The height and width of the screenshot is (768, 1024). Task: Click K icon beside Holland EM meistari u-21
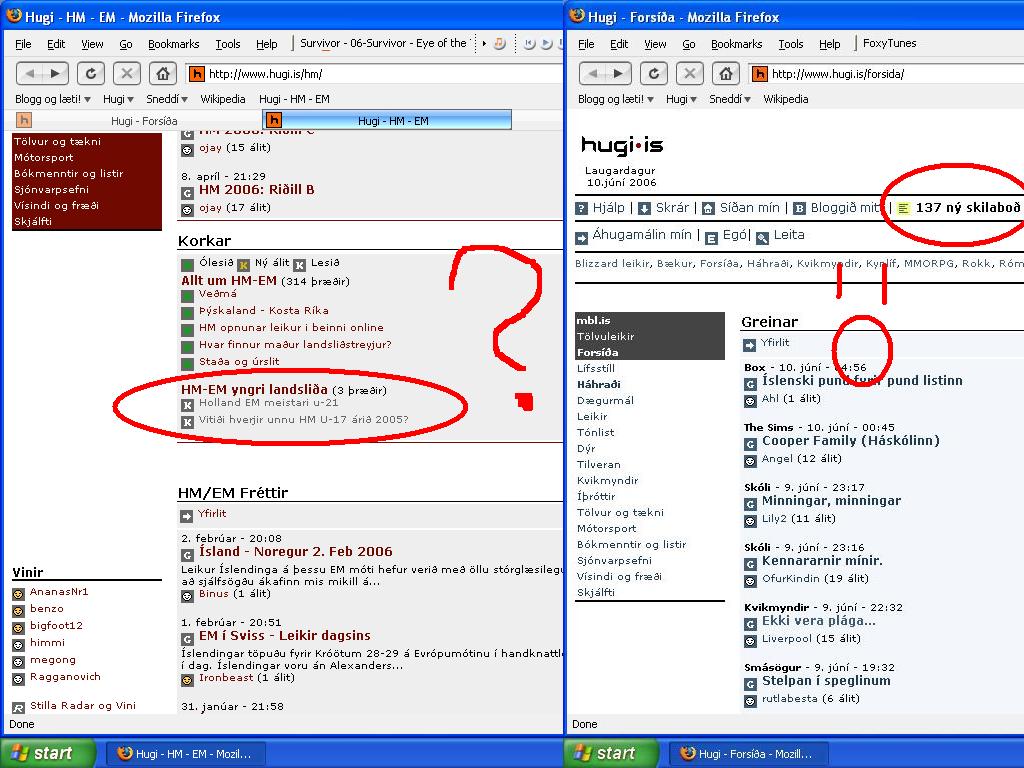(187, 405)
